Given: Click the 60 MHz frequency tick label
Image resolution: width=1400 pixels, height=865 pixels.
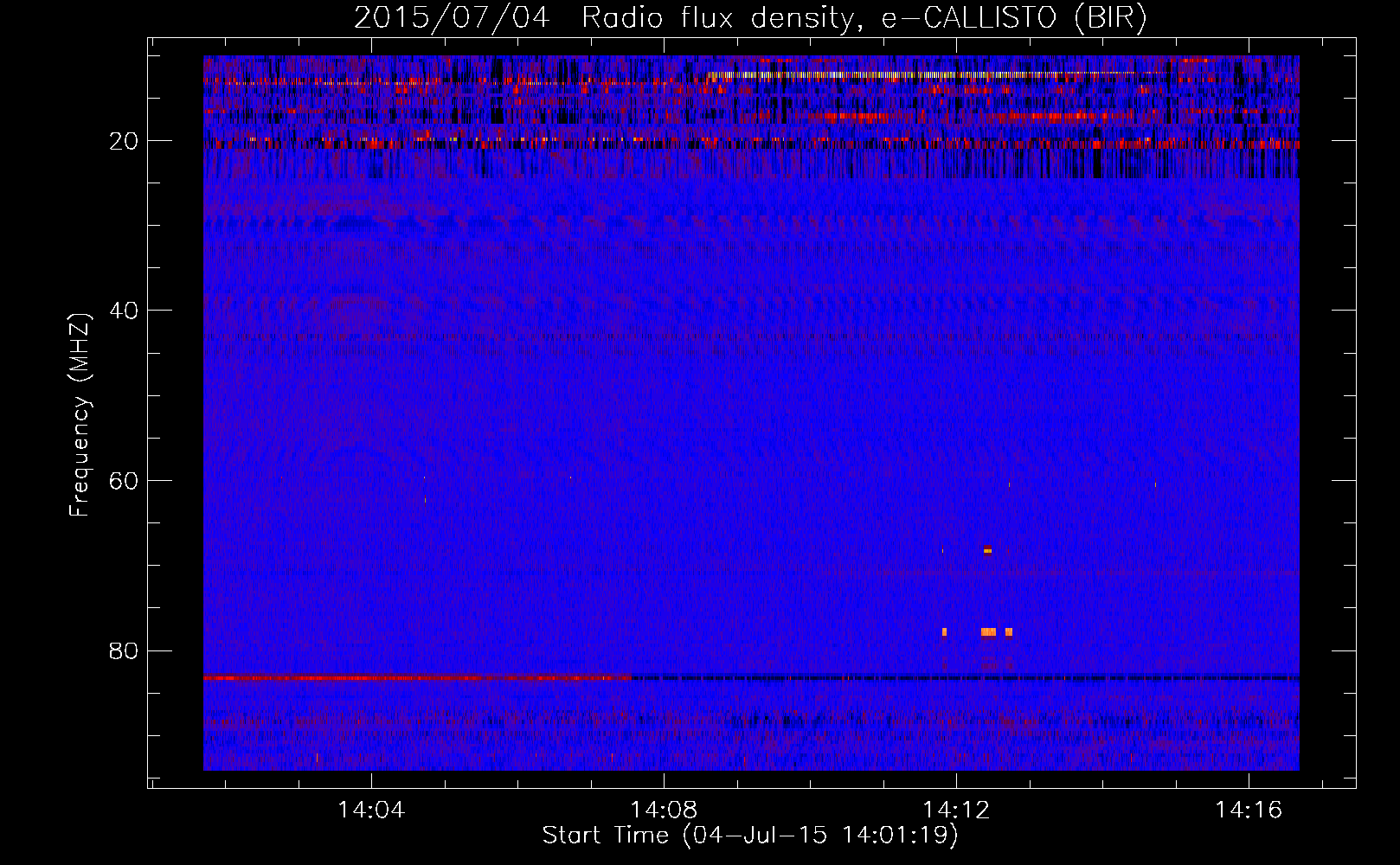Looking at the screenshot, I should point(125,481).
